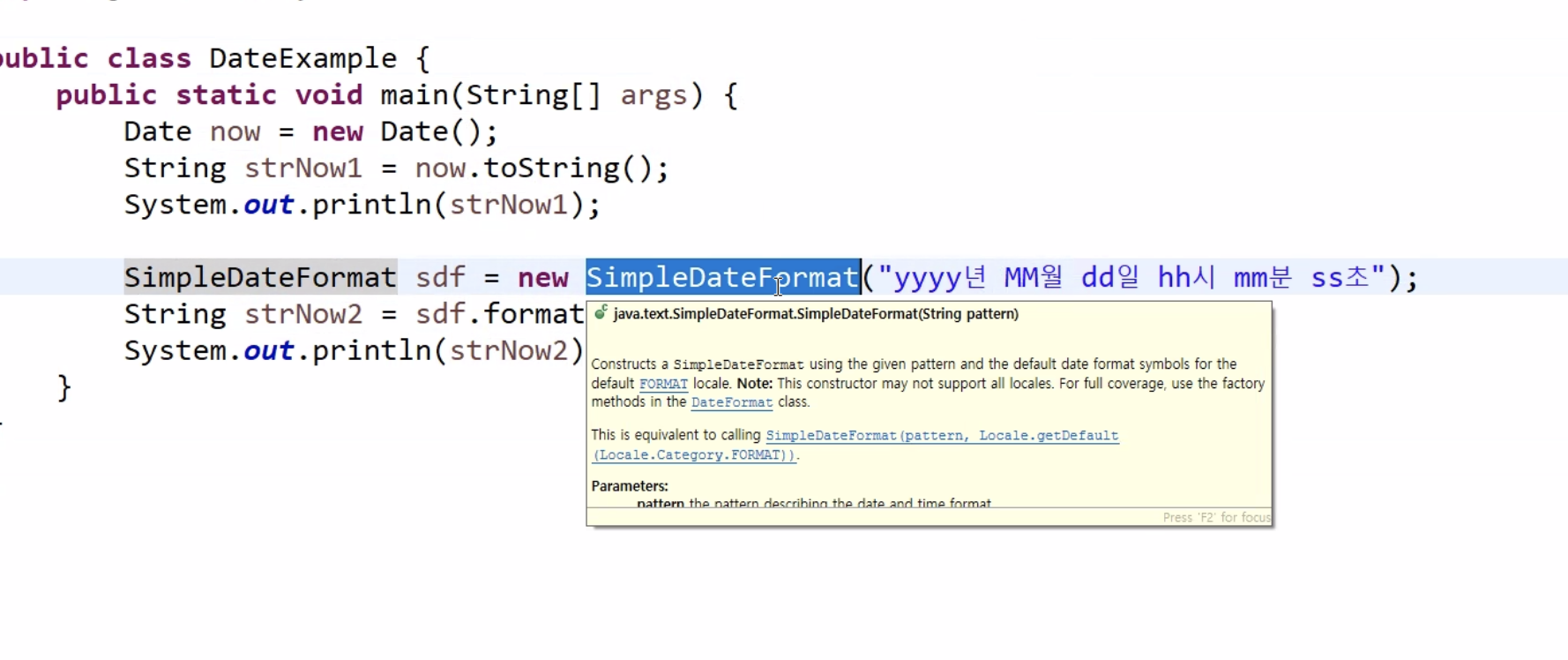
Task: Click the class name DateExample
Action: tap(303, 58)
